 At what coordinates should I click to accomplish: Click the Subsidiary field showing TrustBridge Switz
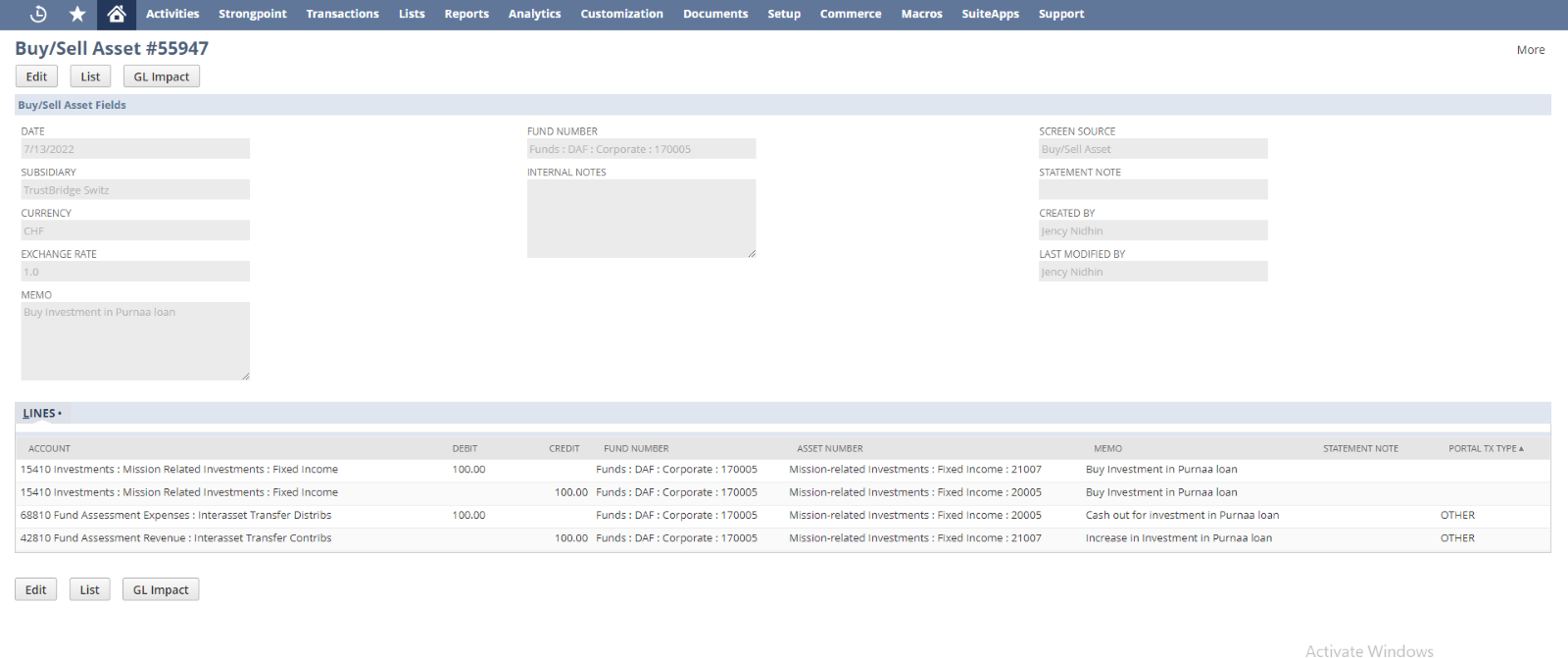click(x=135, y=190)
